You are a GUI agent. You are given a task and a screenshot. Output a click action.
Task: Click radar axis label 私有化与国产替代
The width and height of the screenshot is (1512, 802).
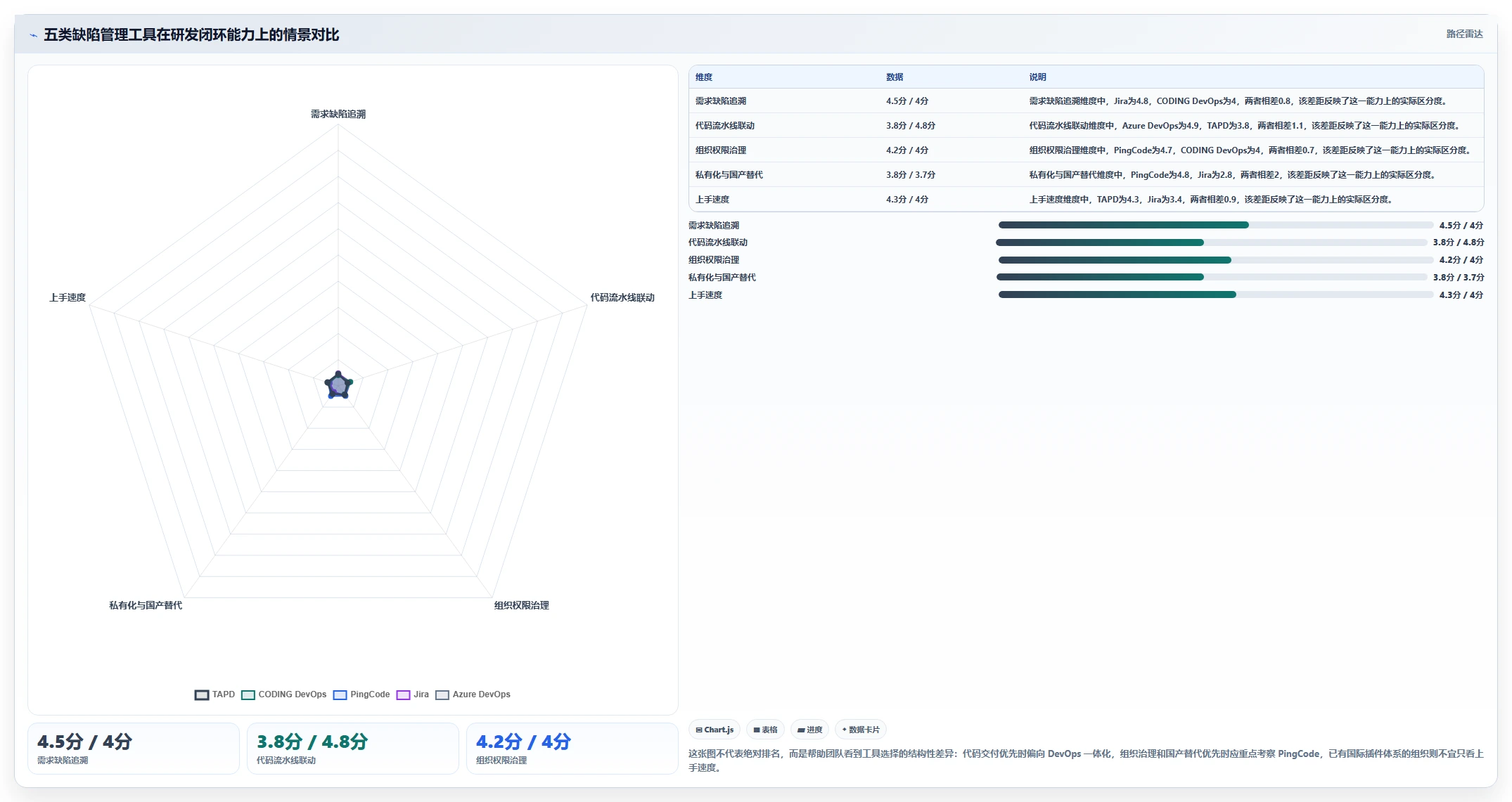pyautogui.click(x=146, y=605)
